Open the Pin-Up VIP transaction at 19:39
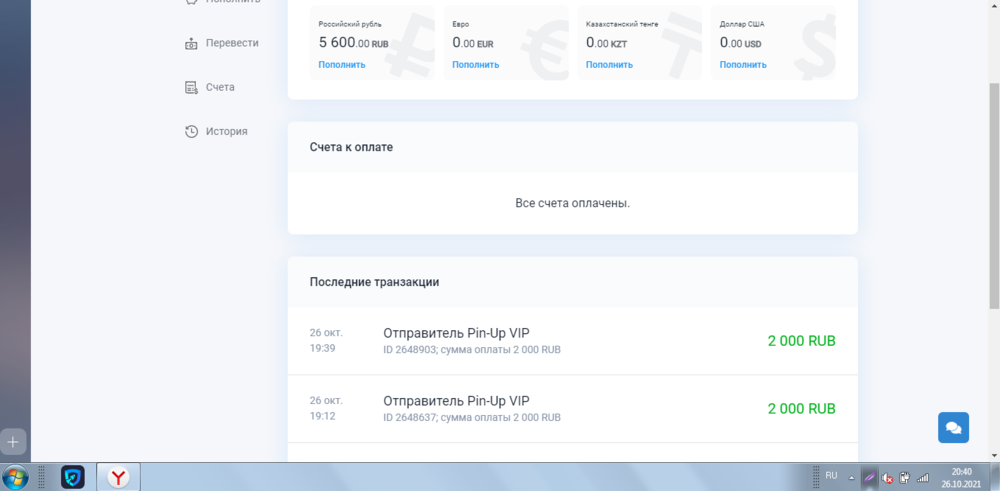Image resolution: width=1000 pixels, height=491 pixels. 573,341
